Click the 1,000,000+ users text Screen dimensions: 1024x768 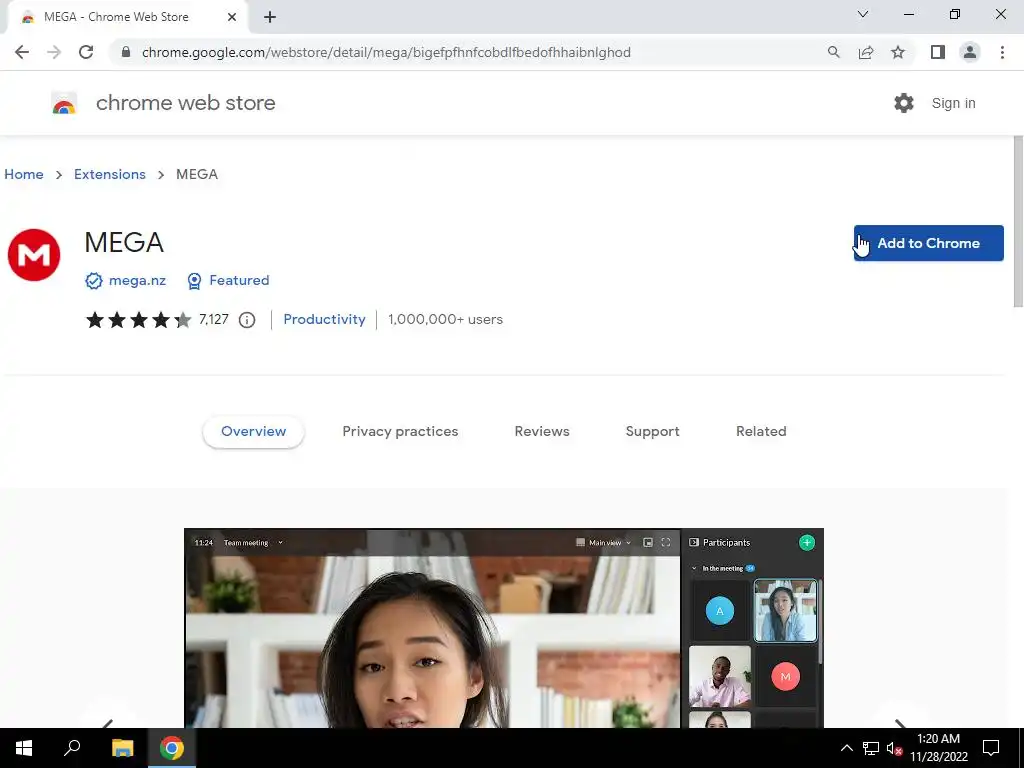[x=445, y=319]
